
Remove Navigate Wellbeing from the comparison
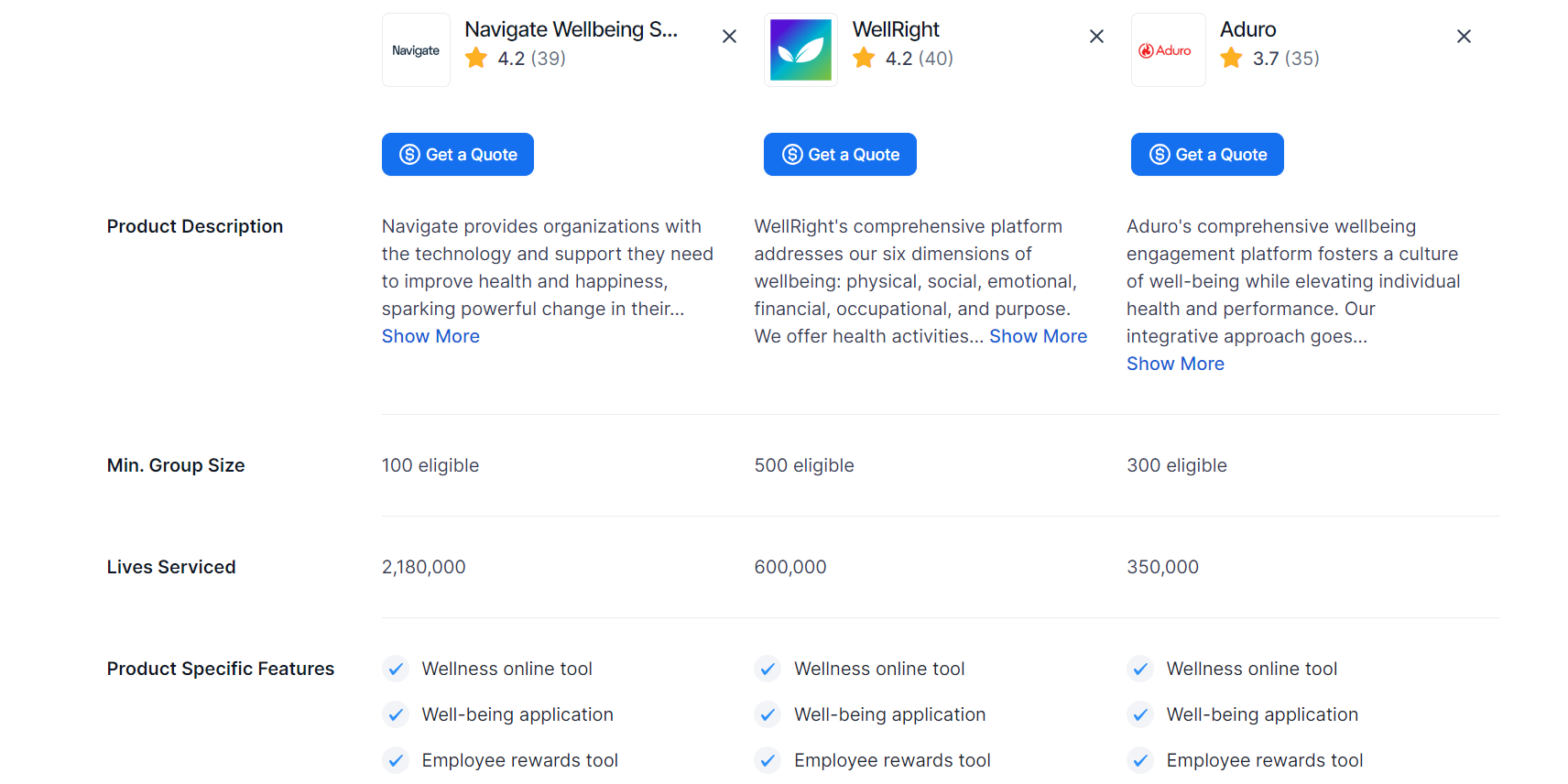tap(729, 37)
